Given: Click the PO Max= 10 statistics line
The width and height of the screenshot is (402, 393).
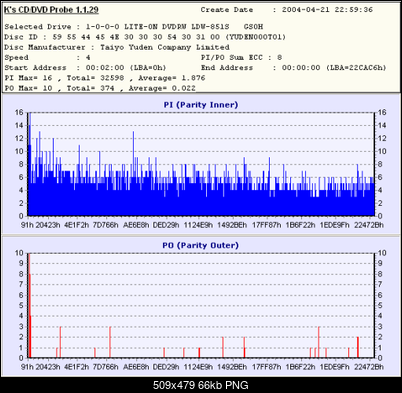Looking at the screenshot, I should pos(100,88).
